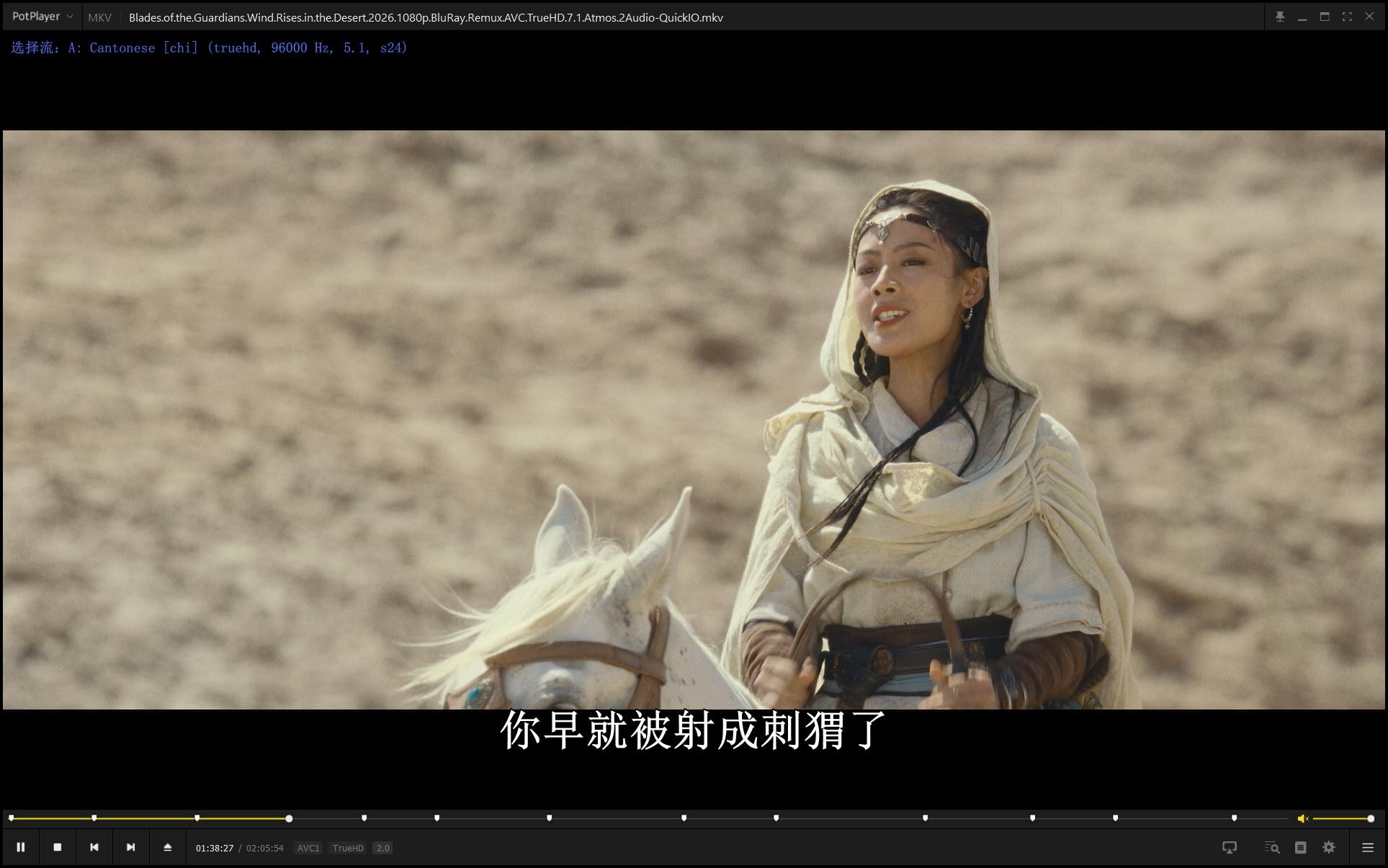Jump to the previous file

point(94,847)
